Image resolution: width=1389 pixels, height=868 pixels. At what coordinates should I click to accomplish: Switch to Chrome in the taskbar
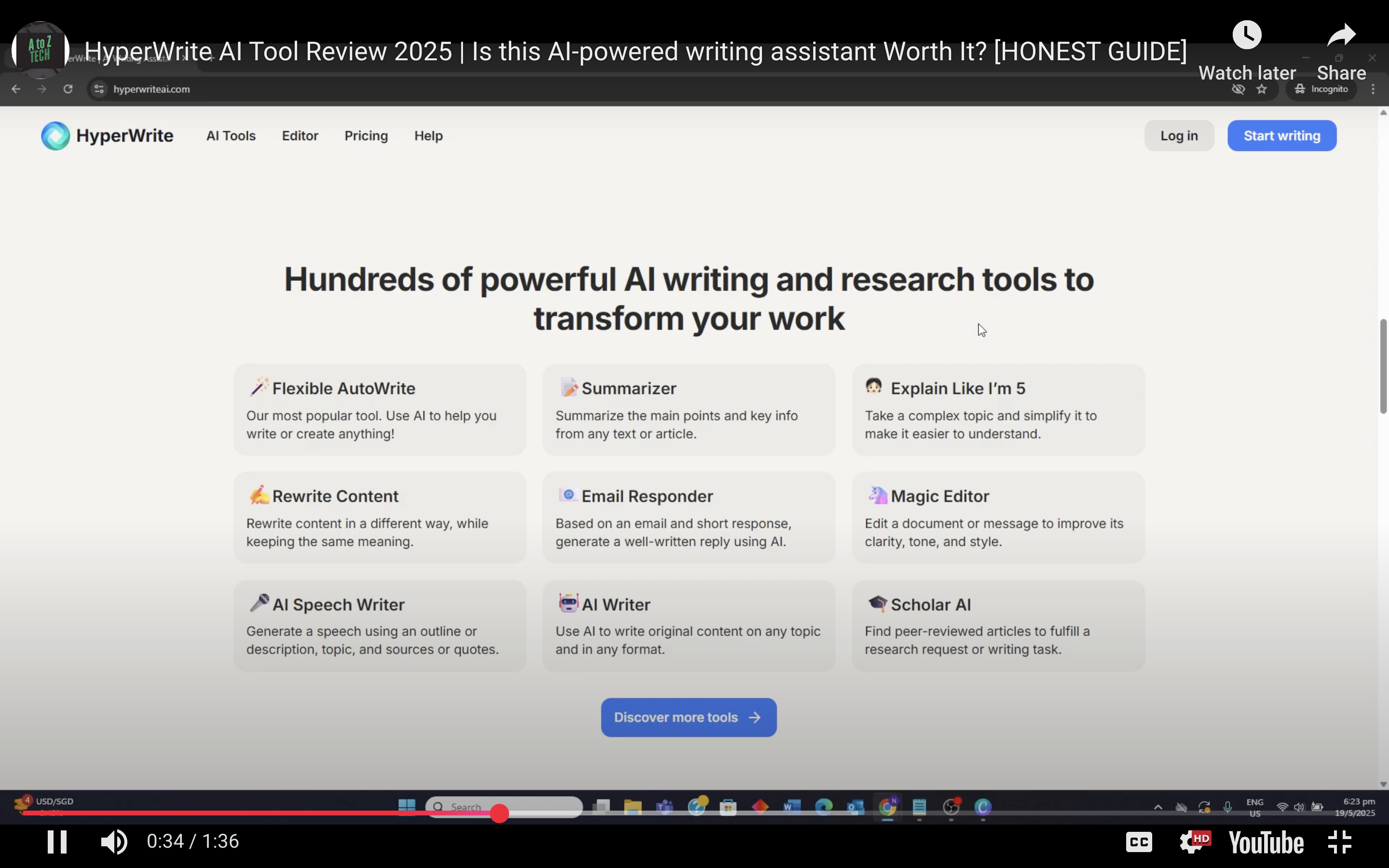pos(887,807)
